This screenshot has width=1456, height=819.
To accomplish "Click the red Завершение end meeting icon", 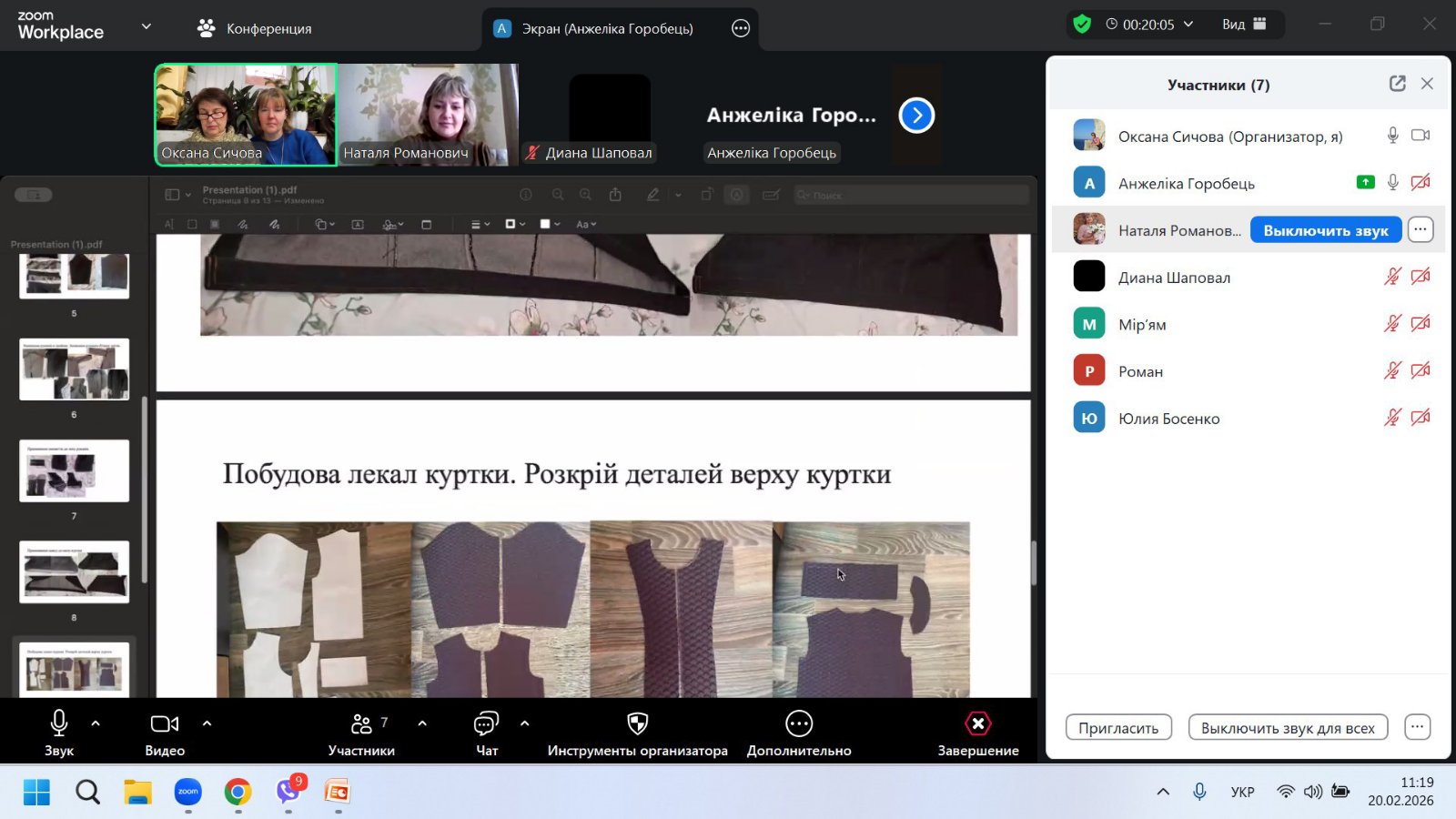I will click(x=977, y=724).
